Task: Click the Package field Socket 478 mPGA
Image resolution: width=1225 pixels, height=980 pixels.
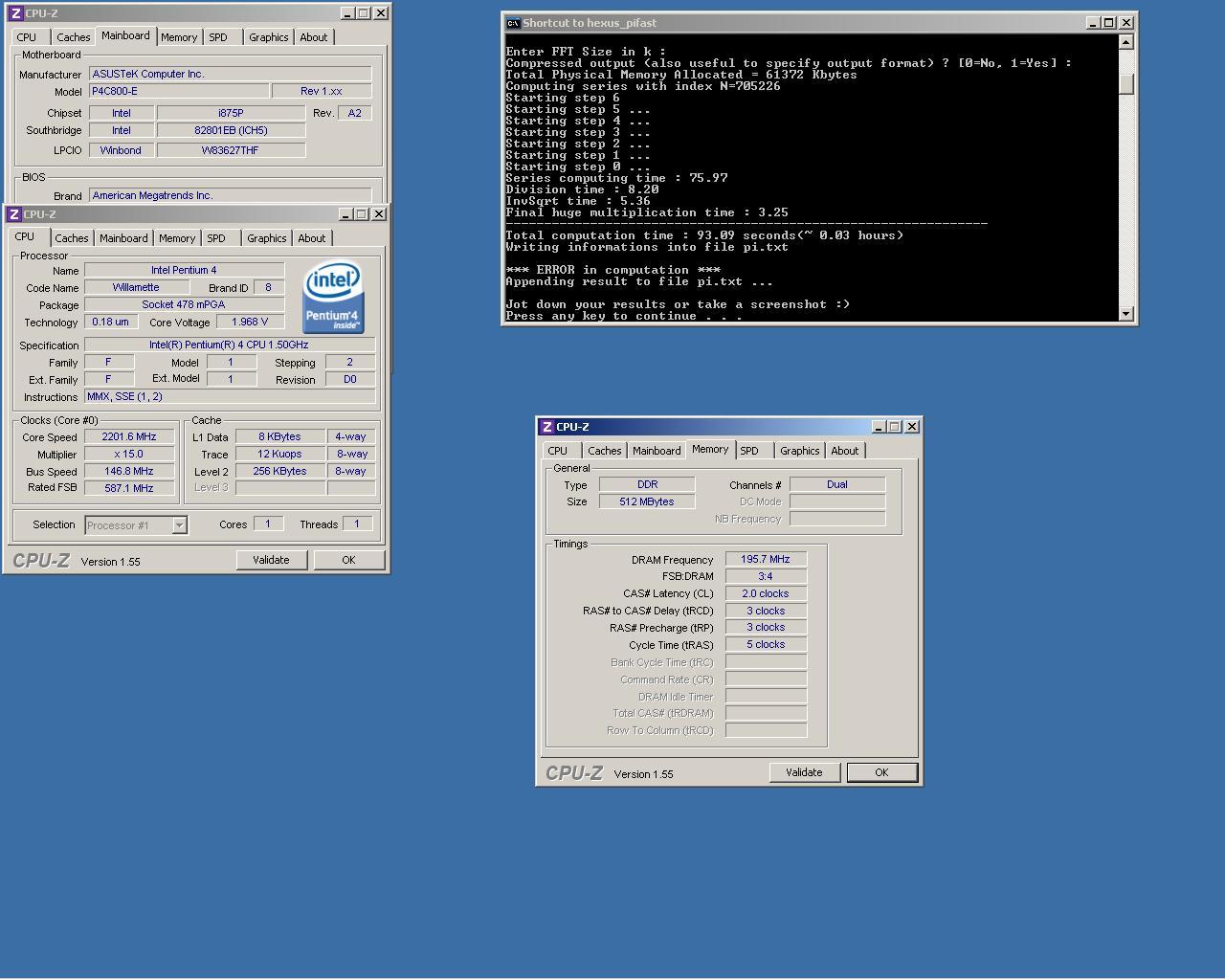Action: tap(184, 304)
